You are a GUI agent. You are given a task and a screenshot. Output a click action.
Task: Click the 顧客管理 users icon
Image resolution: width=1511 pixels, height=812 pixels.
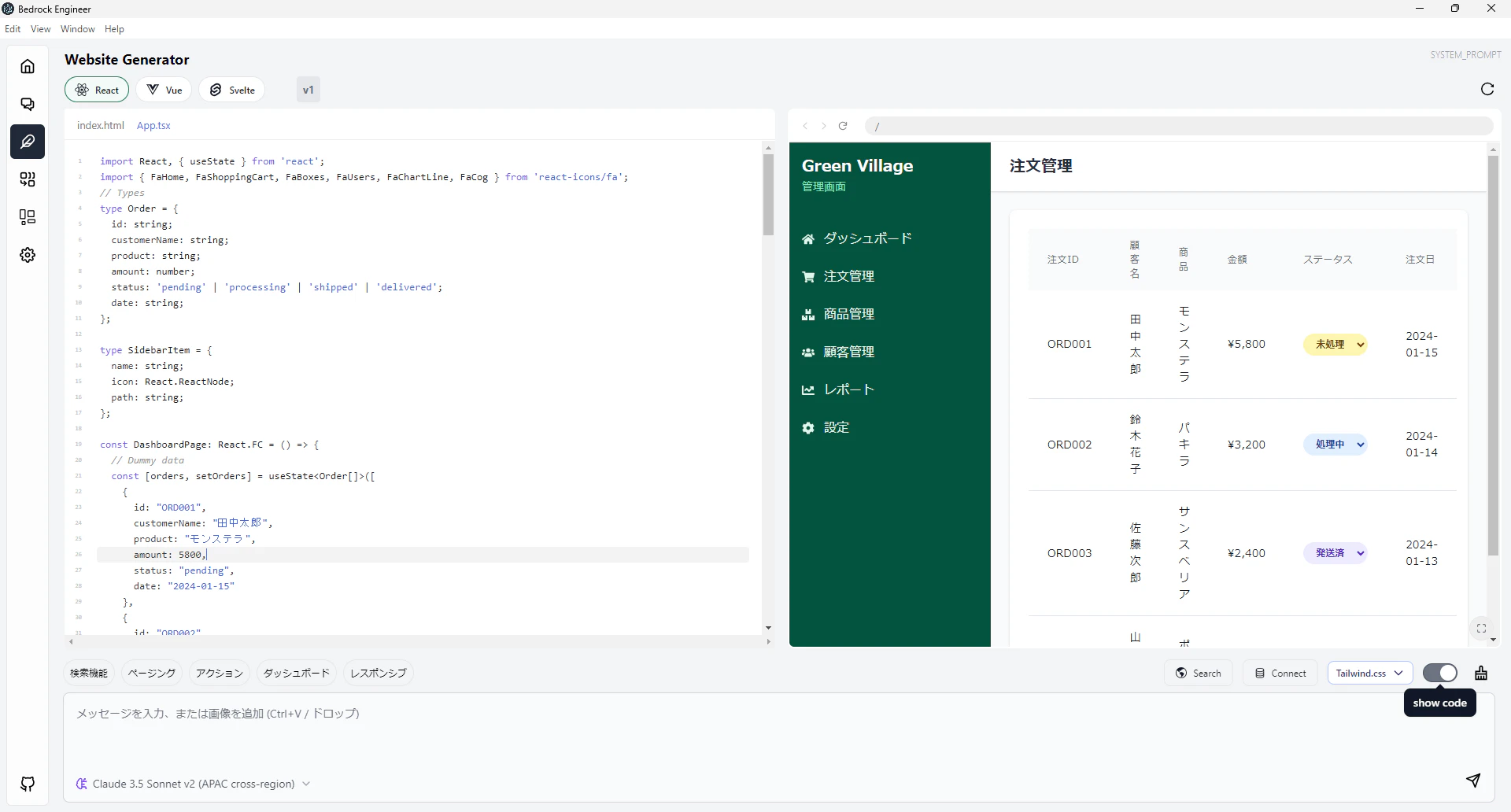pyautogui.click(x=808, y=352)
